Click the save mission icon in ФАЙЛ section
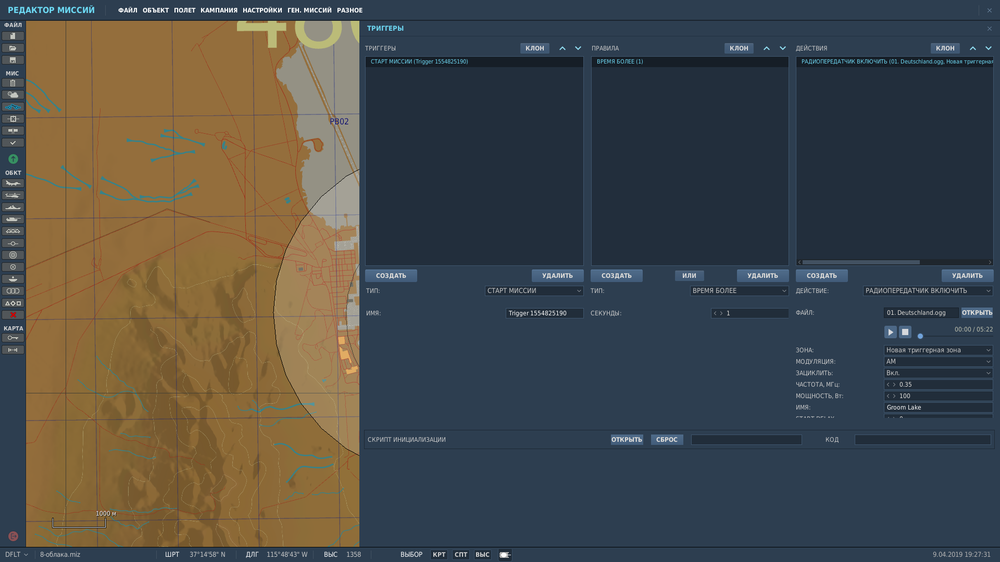This screenshot has height=562, width=1000. [x=13, y=59]
